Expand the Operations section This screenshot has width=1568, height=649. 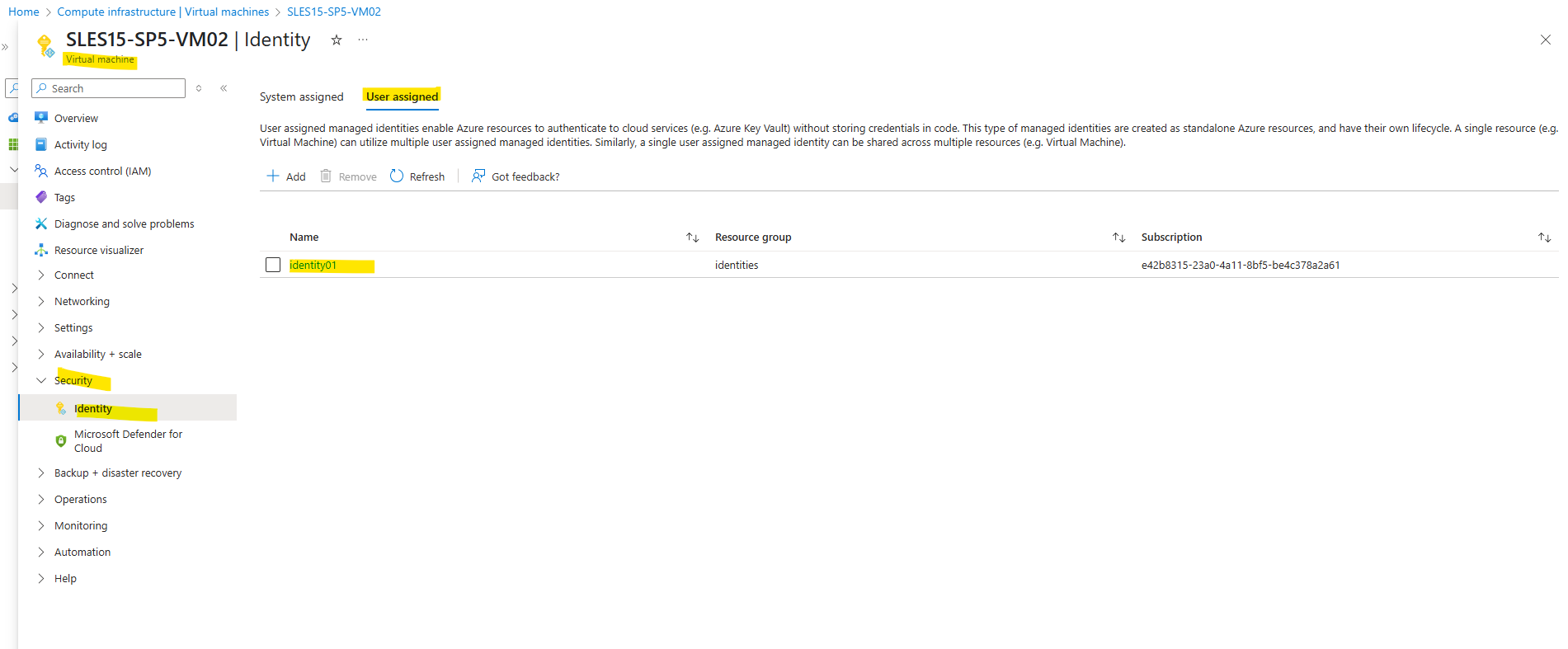81,499
